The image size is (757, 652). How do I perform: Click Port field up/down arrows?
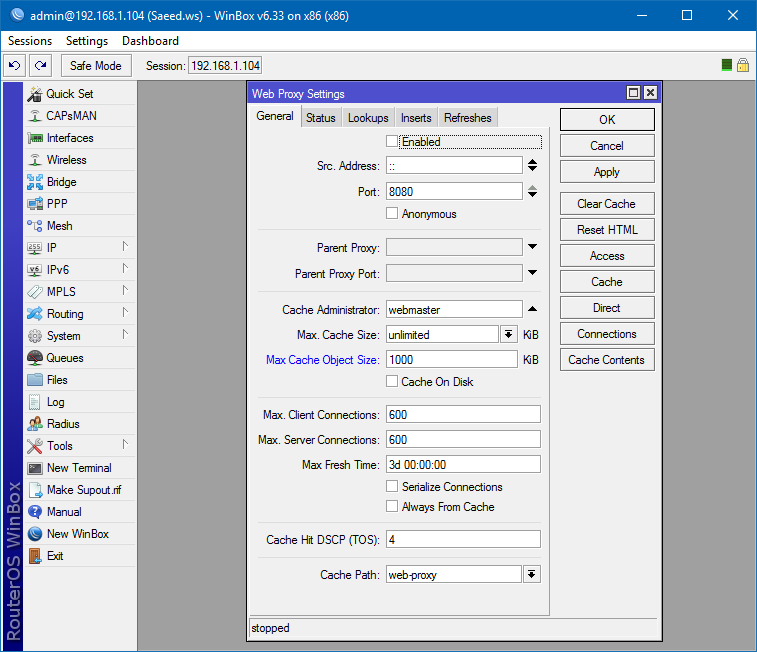pos(533,192)
